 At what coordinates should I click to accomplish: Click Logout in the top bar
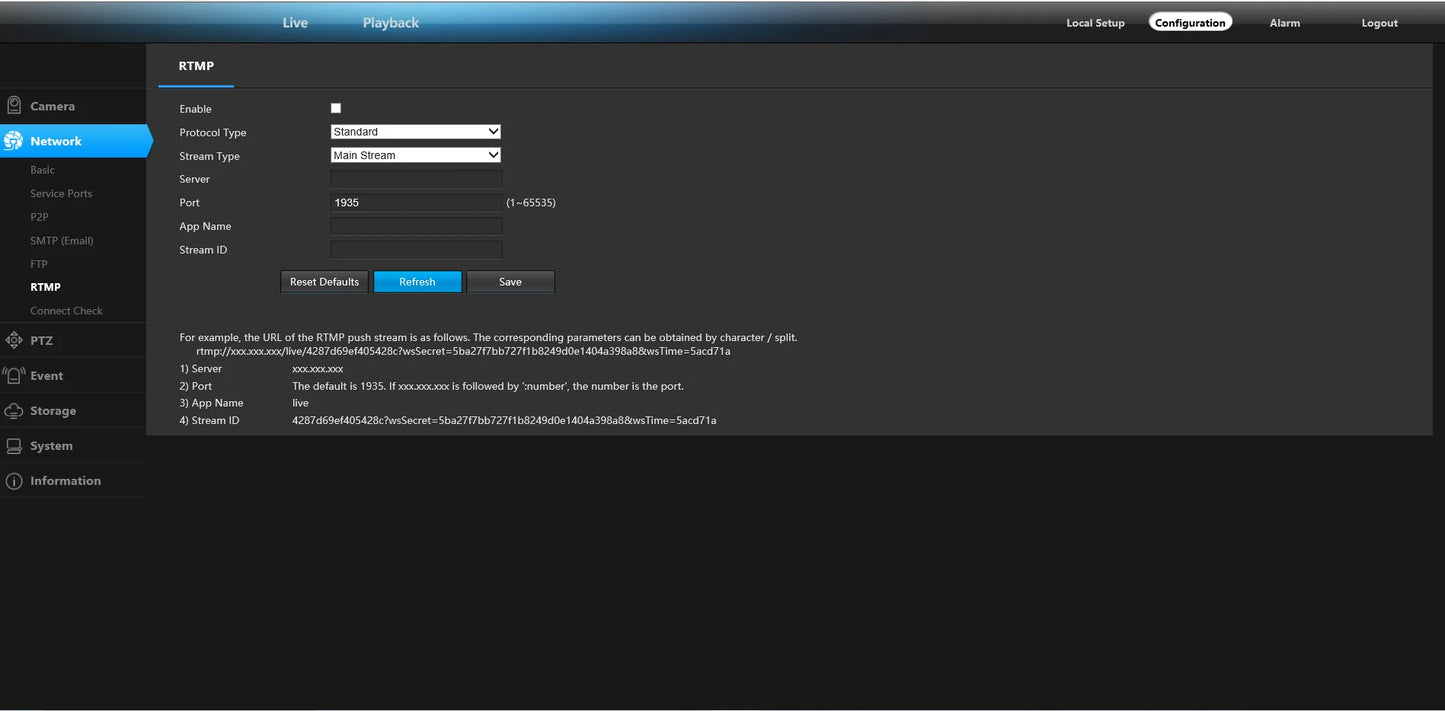pyautogui.click(x=1379, y=23)
